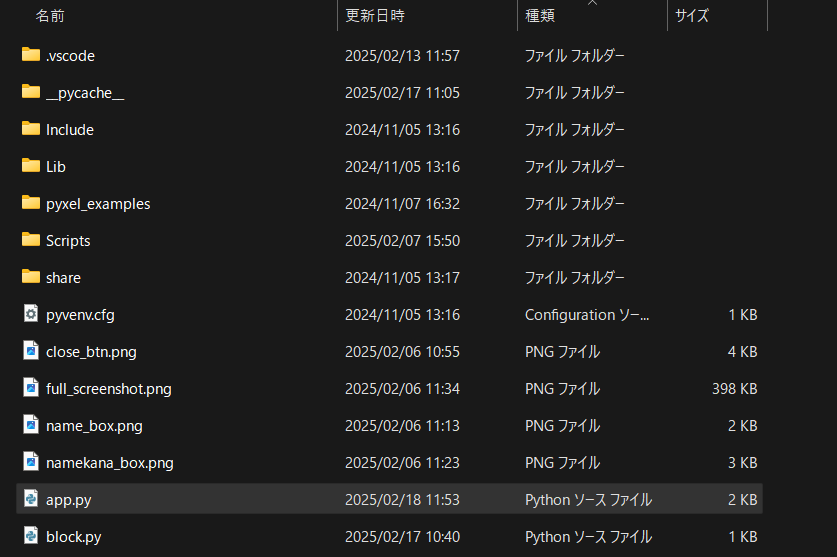Select name_box.png file name

click(94, 426)
